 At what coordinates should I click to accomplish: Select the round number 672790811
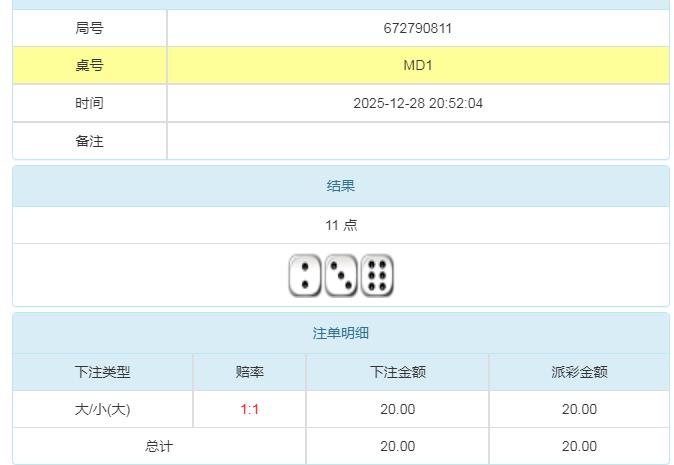tap(417, 28)
